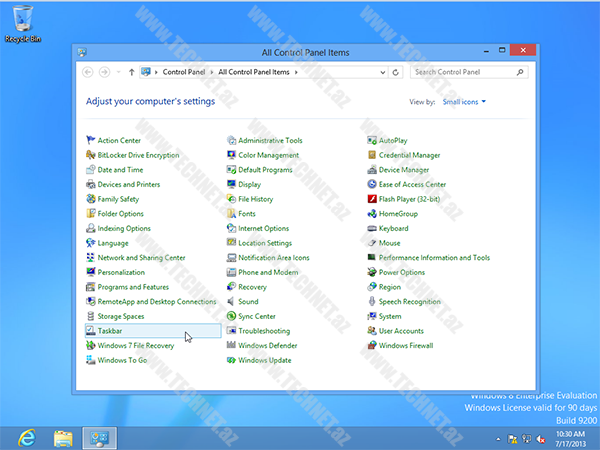Open Date and Time icon
This screenshot has height=450, width=600.
tap(91, 170)
